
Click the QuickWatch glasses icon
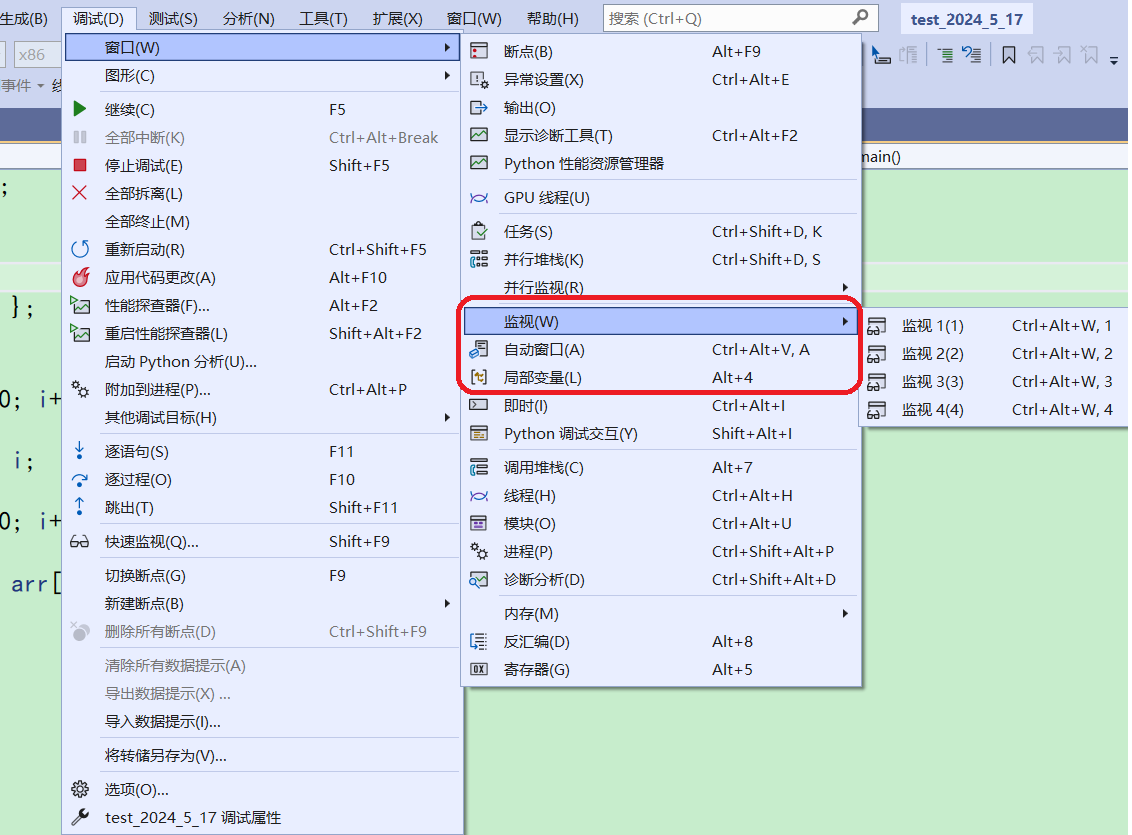click(79, 542)
